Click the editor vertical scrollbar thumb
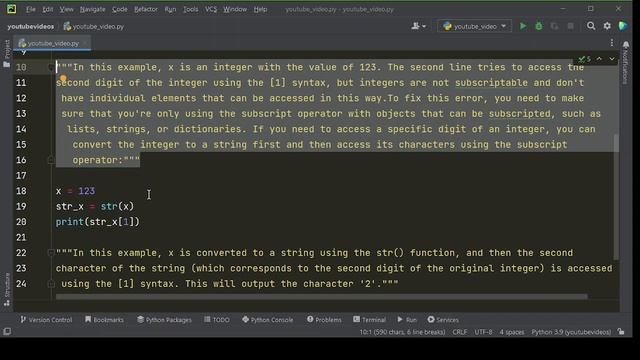The width and height of the screenshot is (640, 360). point(616,196)
